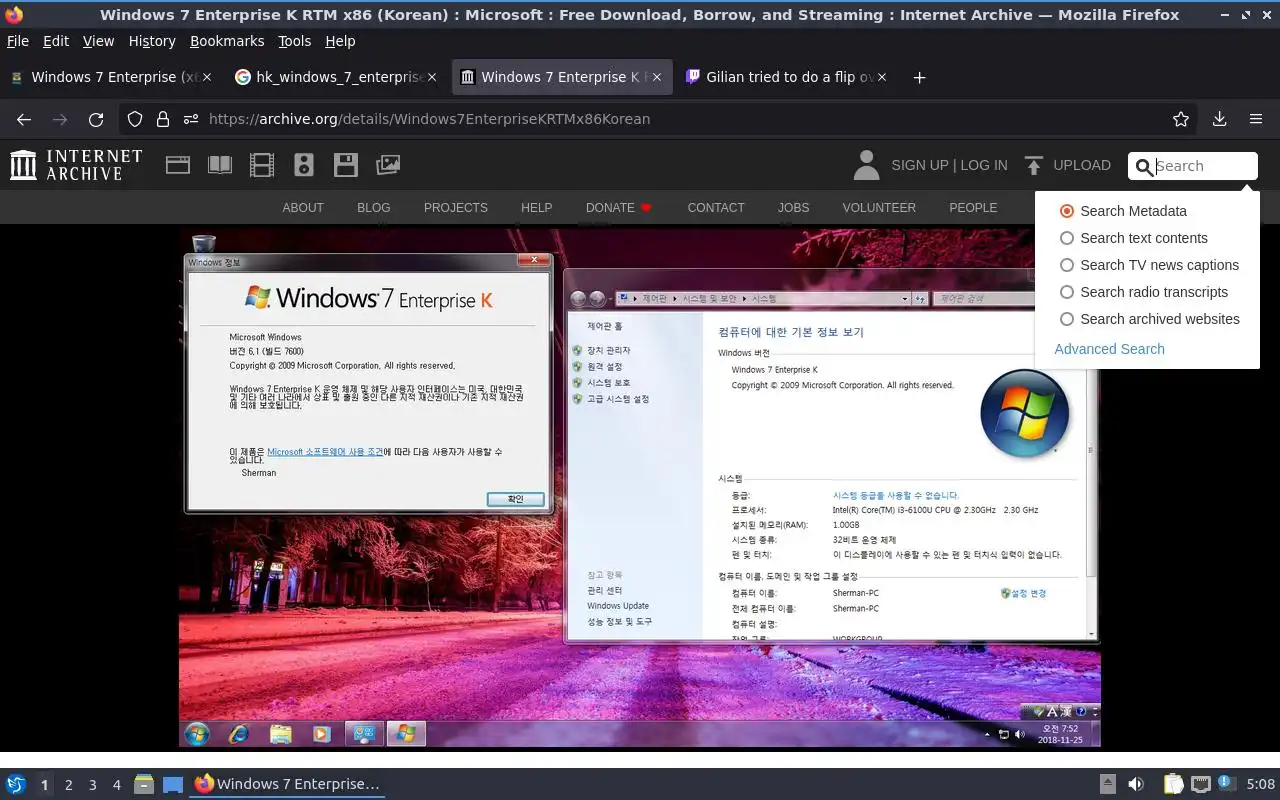The width and height of the screenshot is (1280, 800).
Task: Open the tracking protection shield icon
Action: point(135,119)
